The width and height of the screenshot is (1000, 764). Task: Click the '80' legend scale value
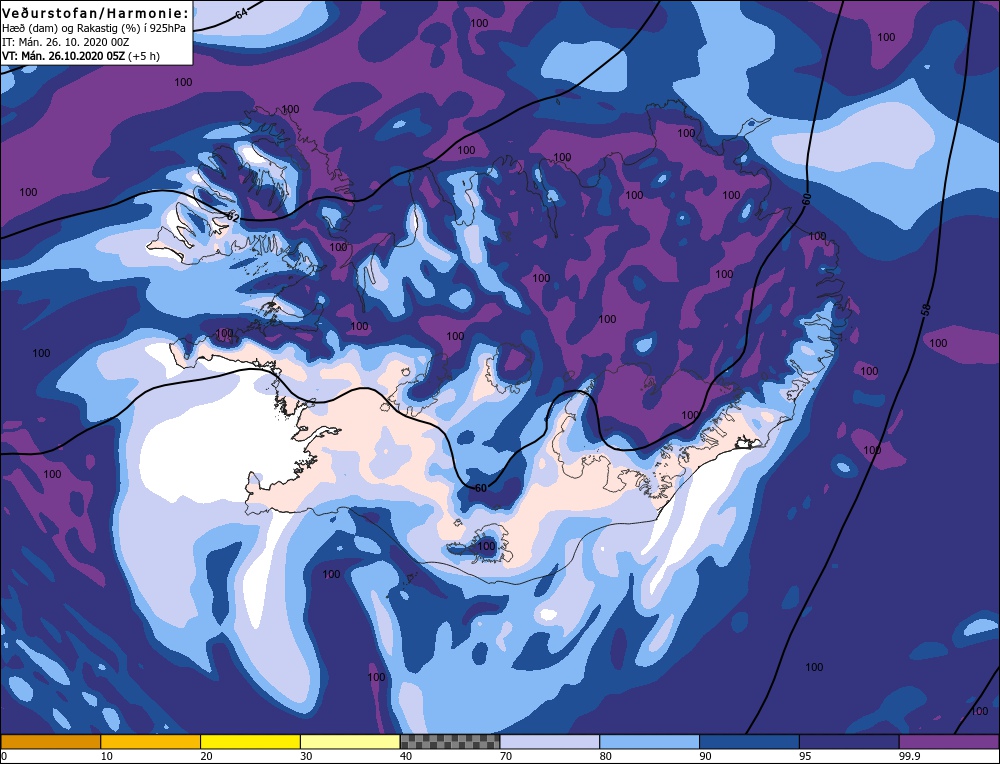tap(606, 756)
